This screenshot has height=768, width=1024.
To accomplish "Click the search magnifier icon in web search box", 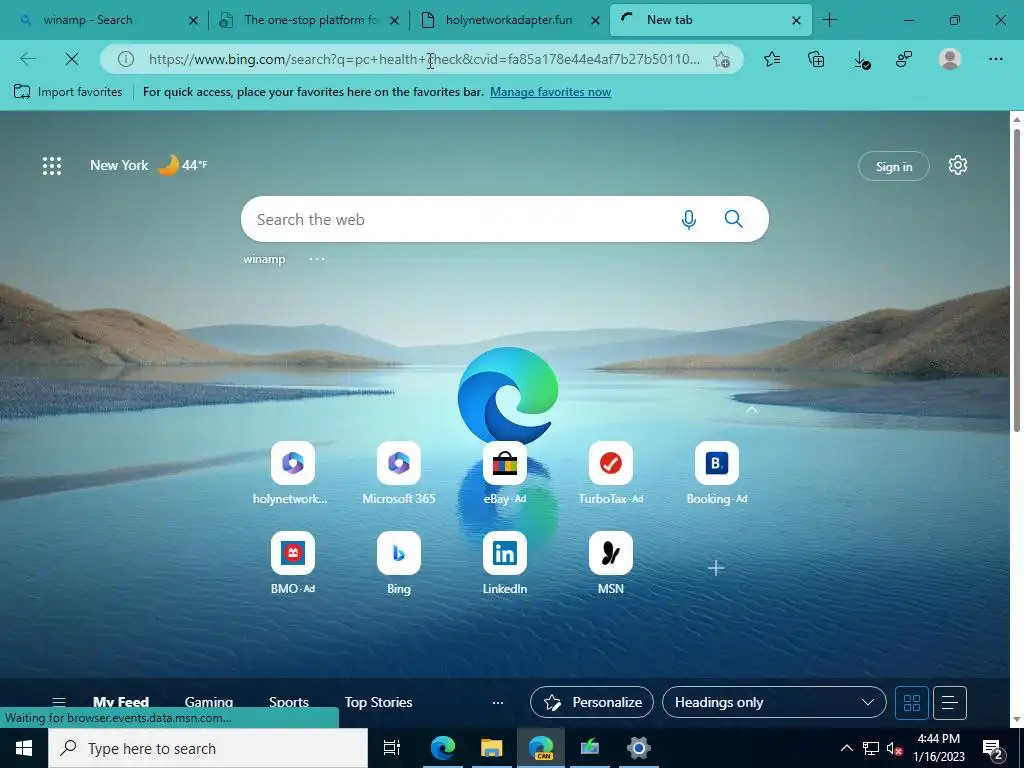I will point(733,219).
